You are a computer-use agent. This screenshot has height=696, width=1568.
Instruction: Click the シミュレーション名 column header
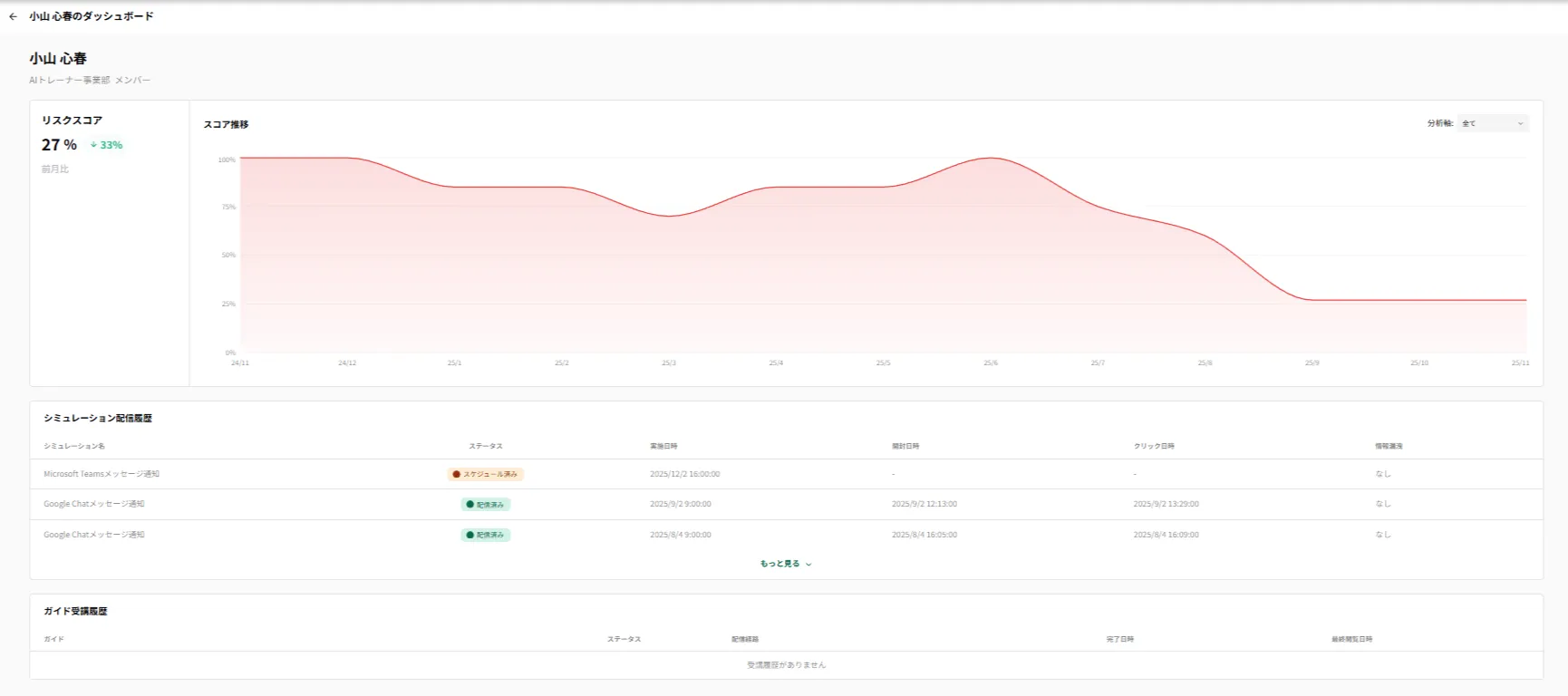pyautogui.click(x=74, y=446)
